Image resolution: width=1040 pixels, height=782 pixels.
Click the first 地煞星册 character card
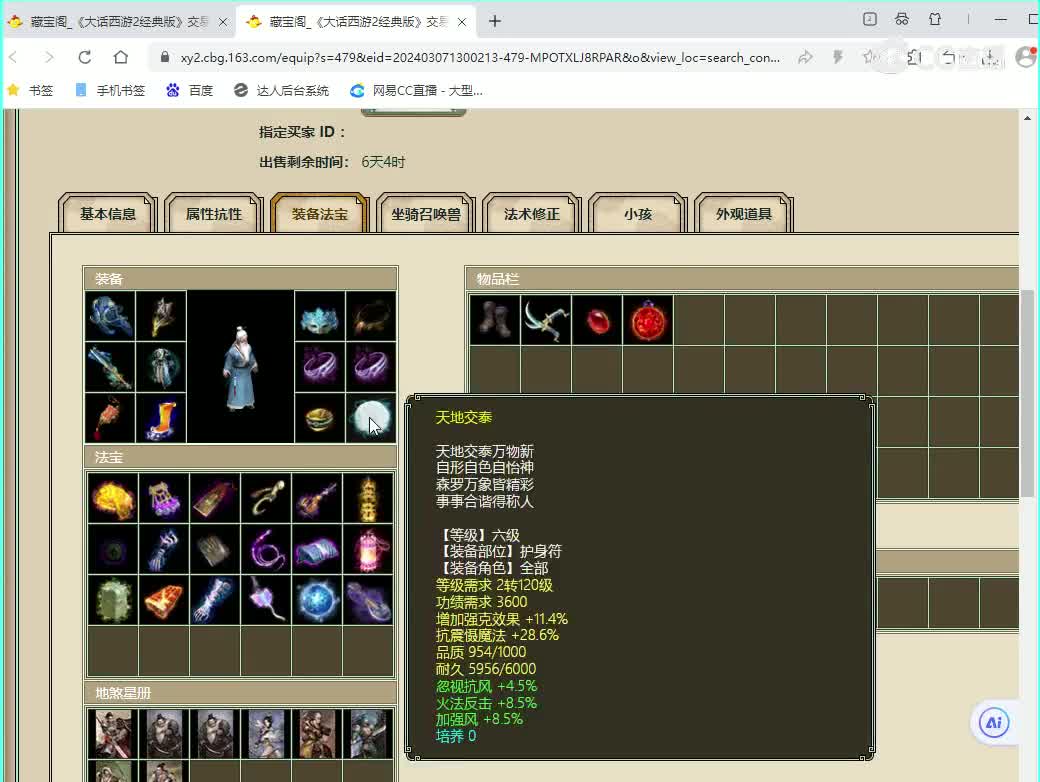tap(113, 734)
